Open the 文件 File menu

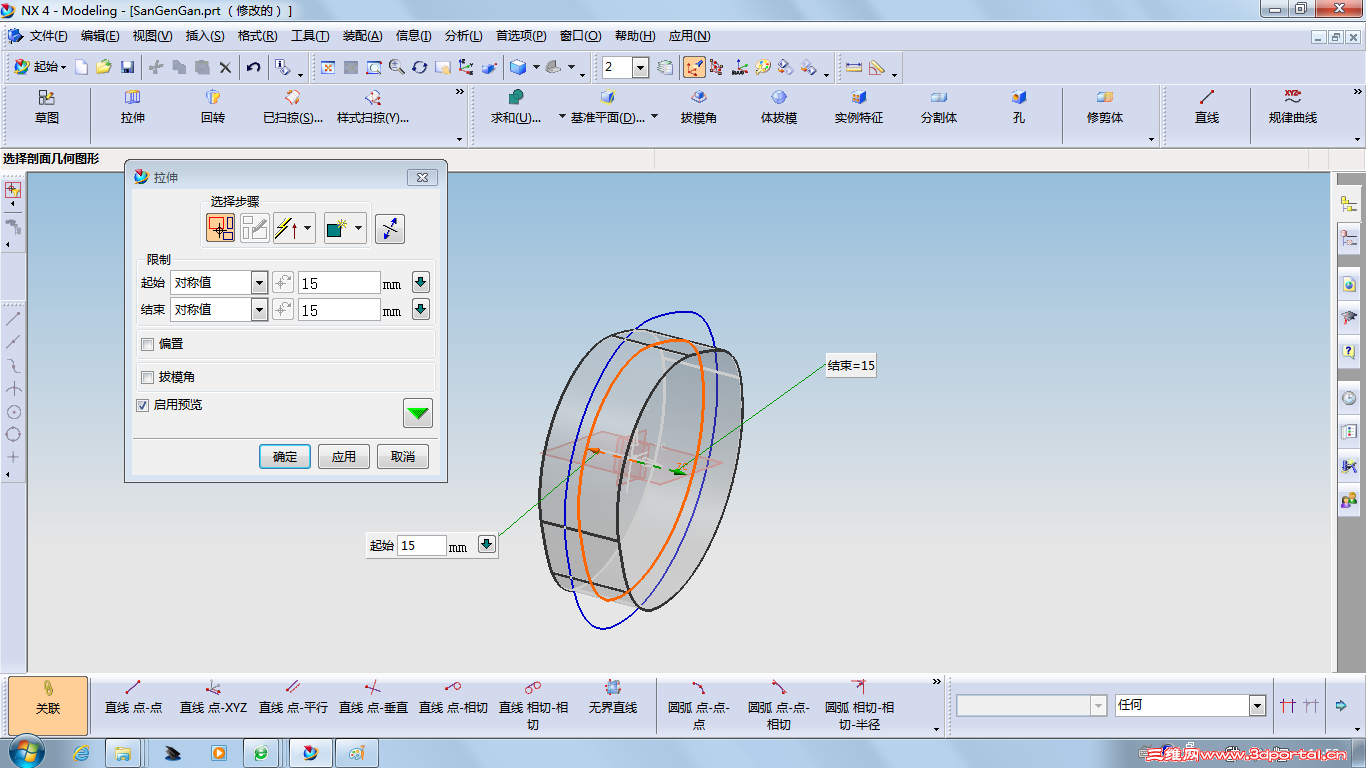coord(48,36)
